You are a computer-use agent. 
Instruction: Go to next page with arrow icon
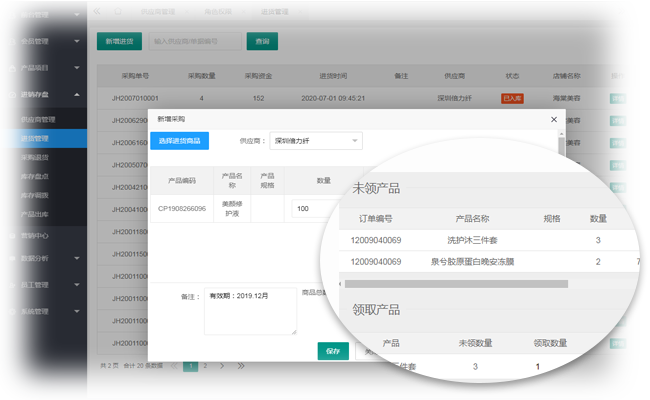coord(220,366)
